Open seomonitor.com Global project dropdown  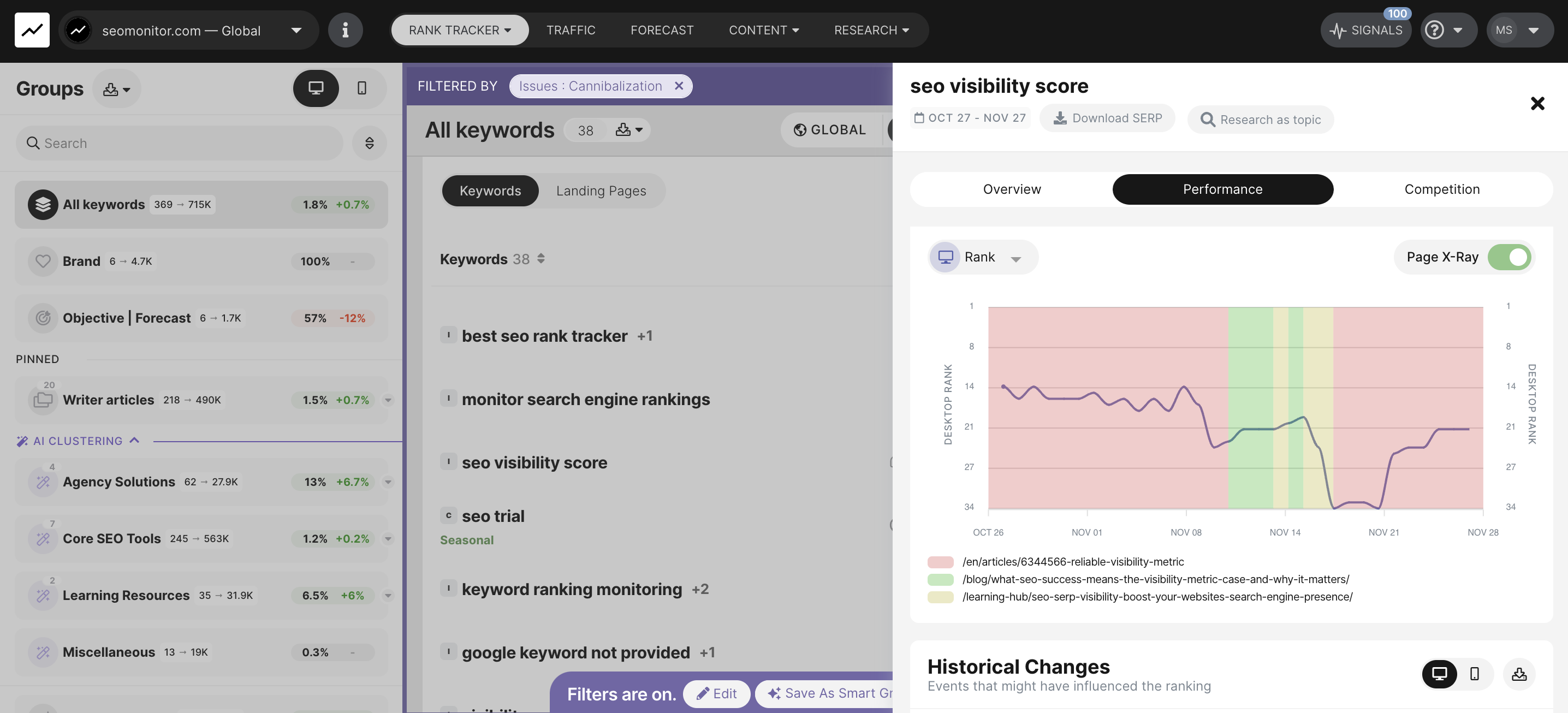tap(189, 30)
